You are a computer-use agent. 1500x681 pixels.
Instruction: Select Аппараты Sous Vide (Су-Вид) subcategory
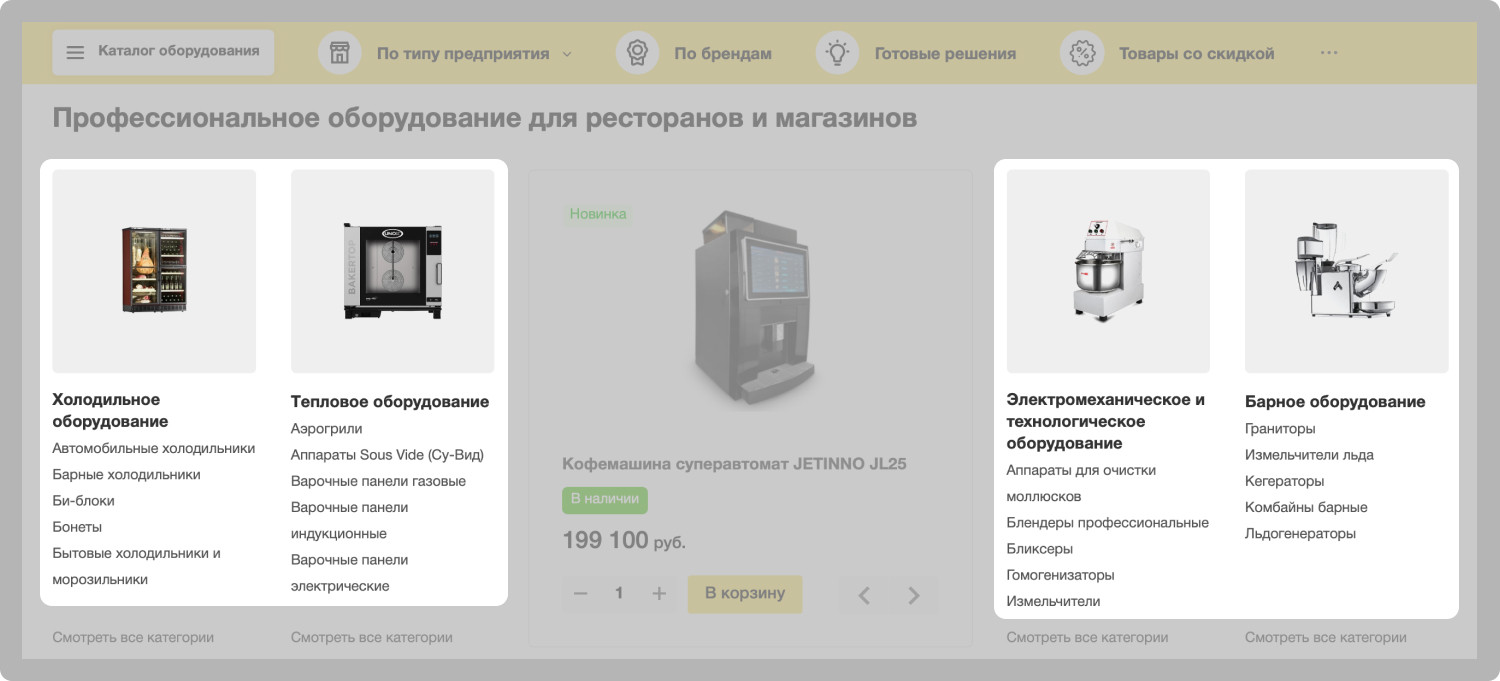tap(388, 455)
